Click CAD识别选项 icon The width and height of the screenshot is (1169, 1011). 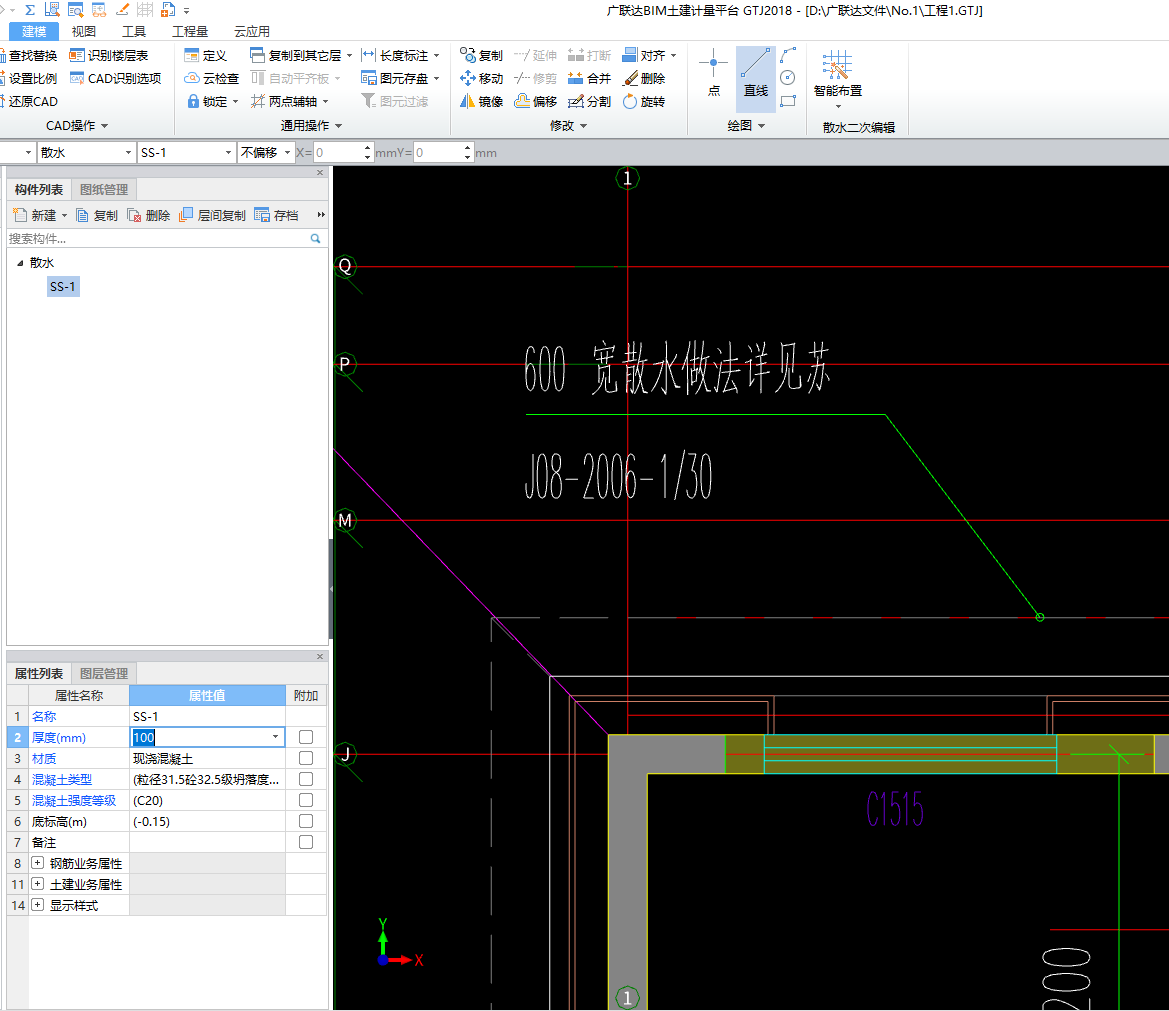coord(76,78)
